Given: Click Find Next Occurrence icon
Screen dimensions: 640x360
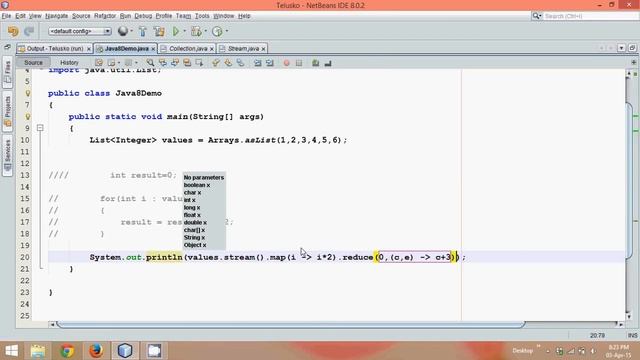Looking at the screenshot, I should pyautogui.click(x=175, y=63).
